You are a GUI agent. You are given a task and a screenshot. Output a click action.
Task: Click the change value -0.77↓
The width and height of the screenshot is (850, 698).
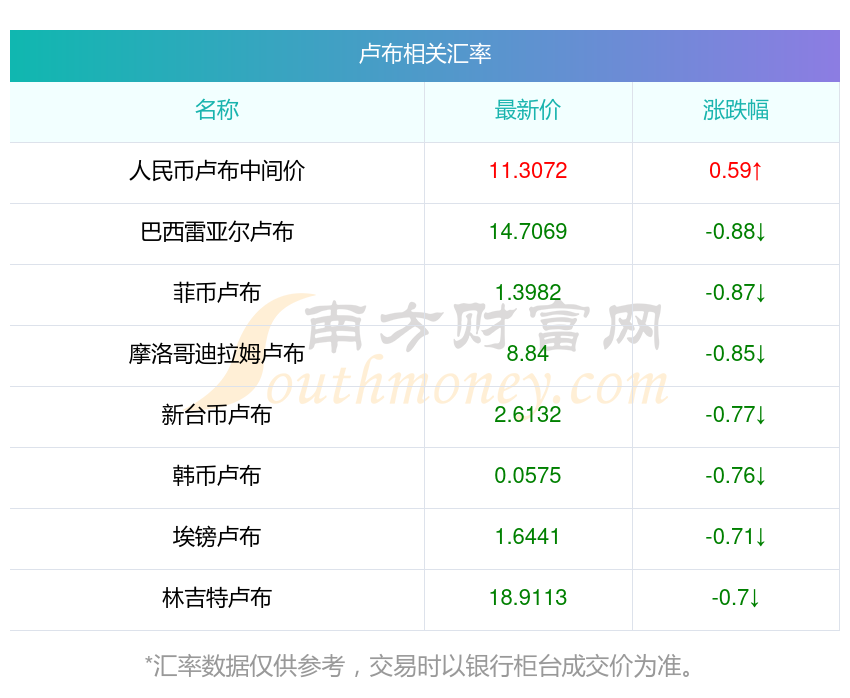pyautogui.click(x=736, y=415)
